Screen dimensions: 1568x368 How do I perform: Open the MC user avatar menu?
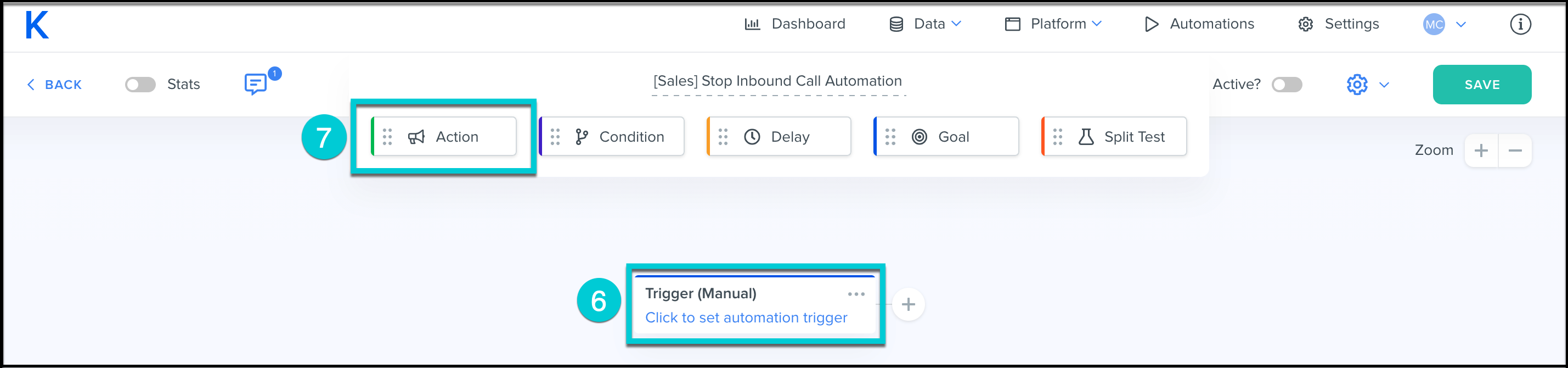(1435, 24)
